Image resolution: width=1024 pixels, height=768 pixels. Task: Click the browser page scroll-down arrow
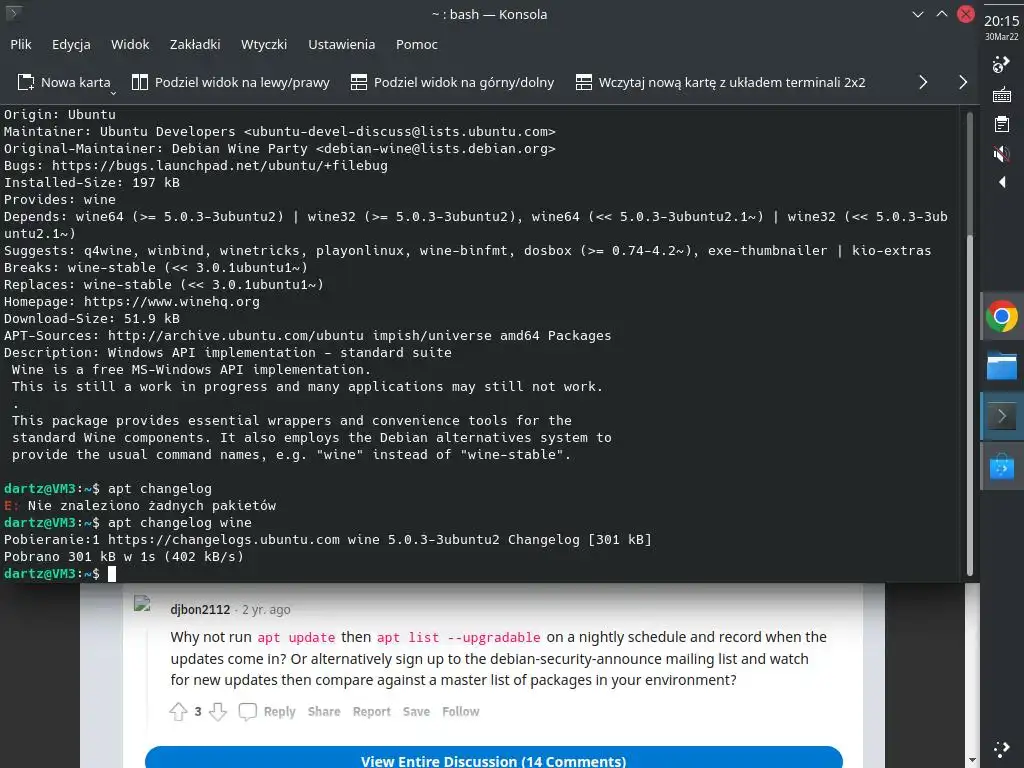click(x=972, y=761)
